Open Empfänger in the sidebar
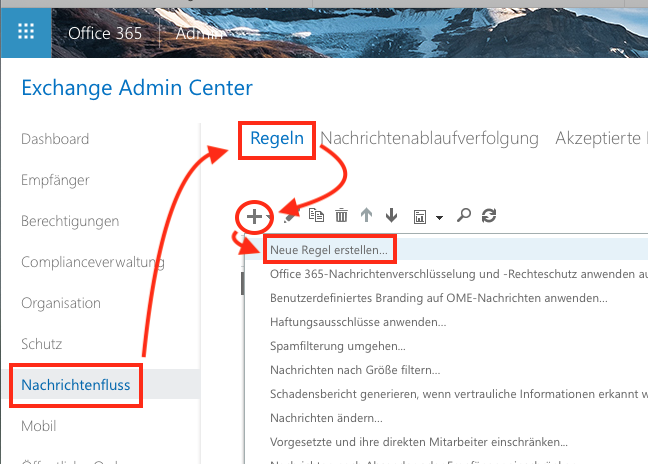 [x=55, y=180]
